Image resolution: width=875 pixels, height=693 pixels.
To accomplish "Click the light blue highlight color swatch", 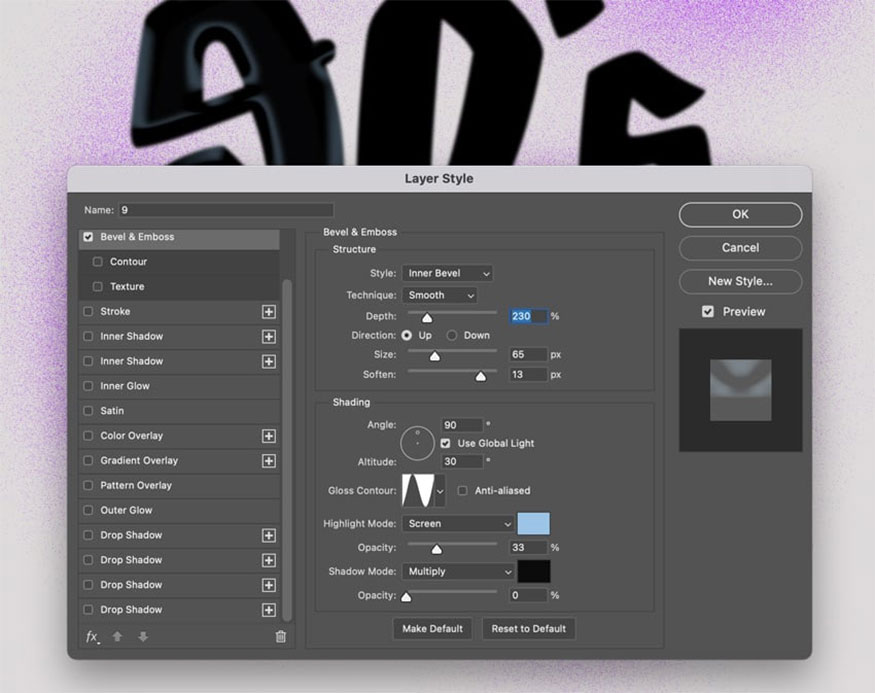I will point(533,524).
